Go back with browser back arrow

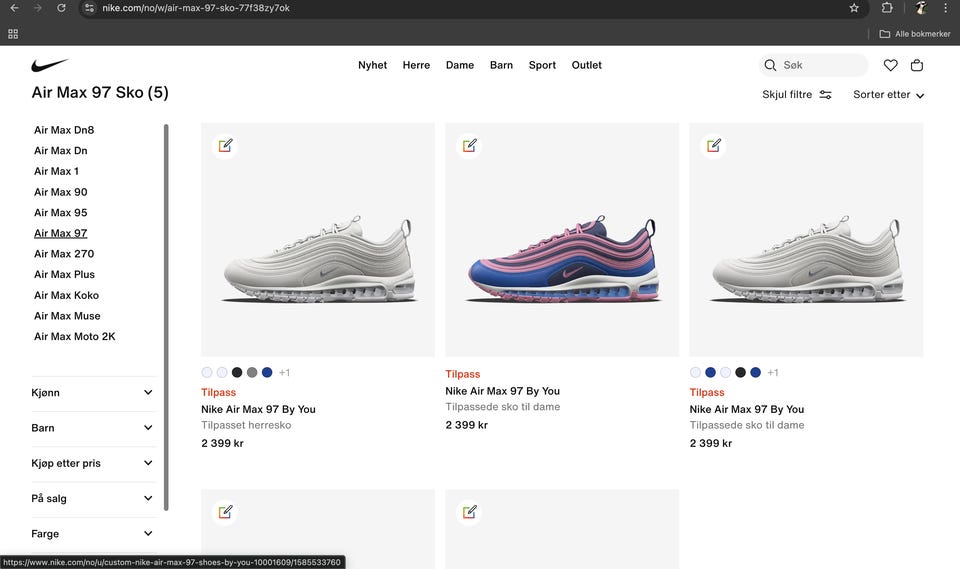[x=15, y=8]
